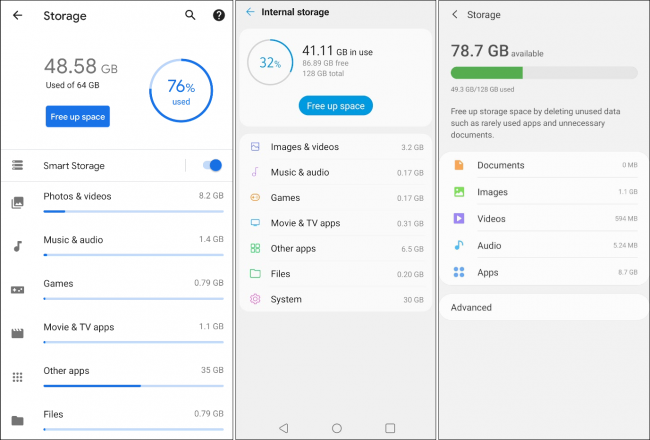
Task: Click the System gear icon
Action: [255, 299]
